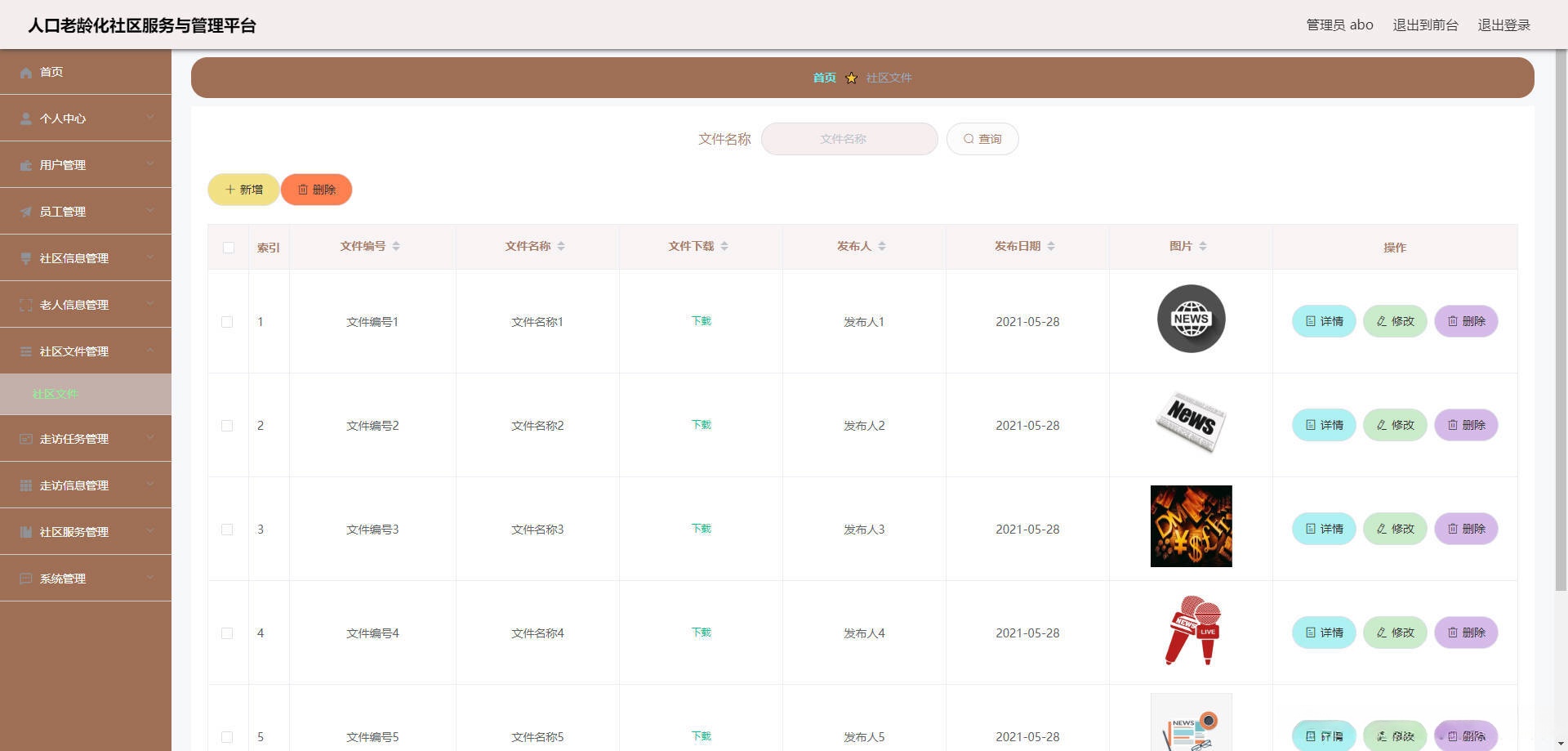Click the orange 删除 batch delete button
This screenshot has width=1568, height=751.
317,190
